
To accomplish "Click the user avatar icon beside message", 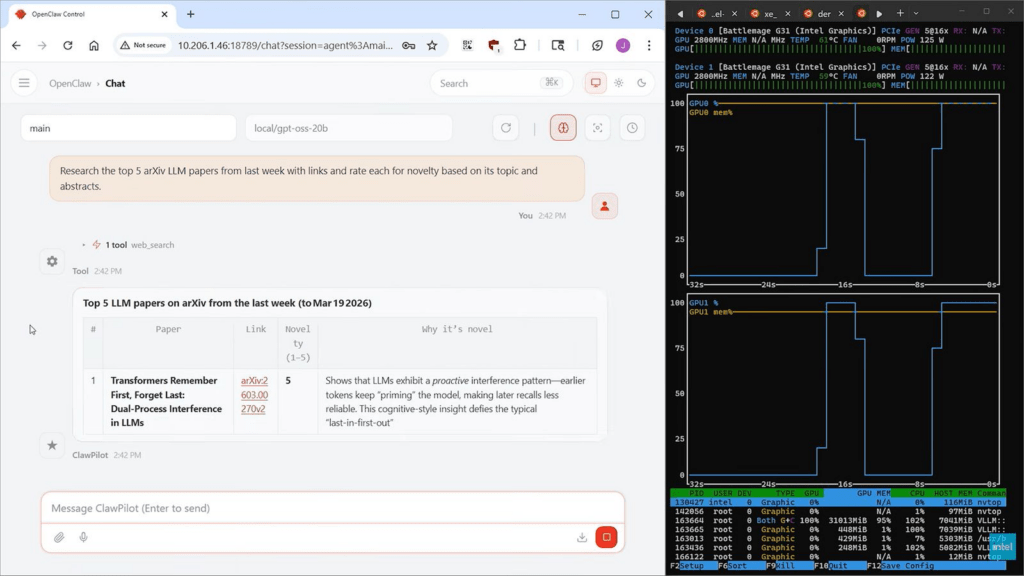I will tap(605, 206).
